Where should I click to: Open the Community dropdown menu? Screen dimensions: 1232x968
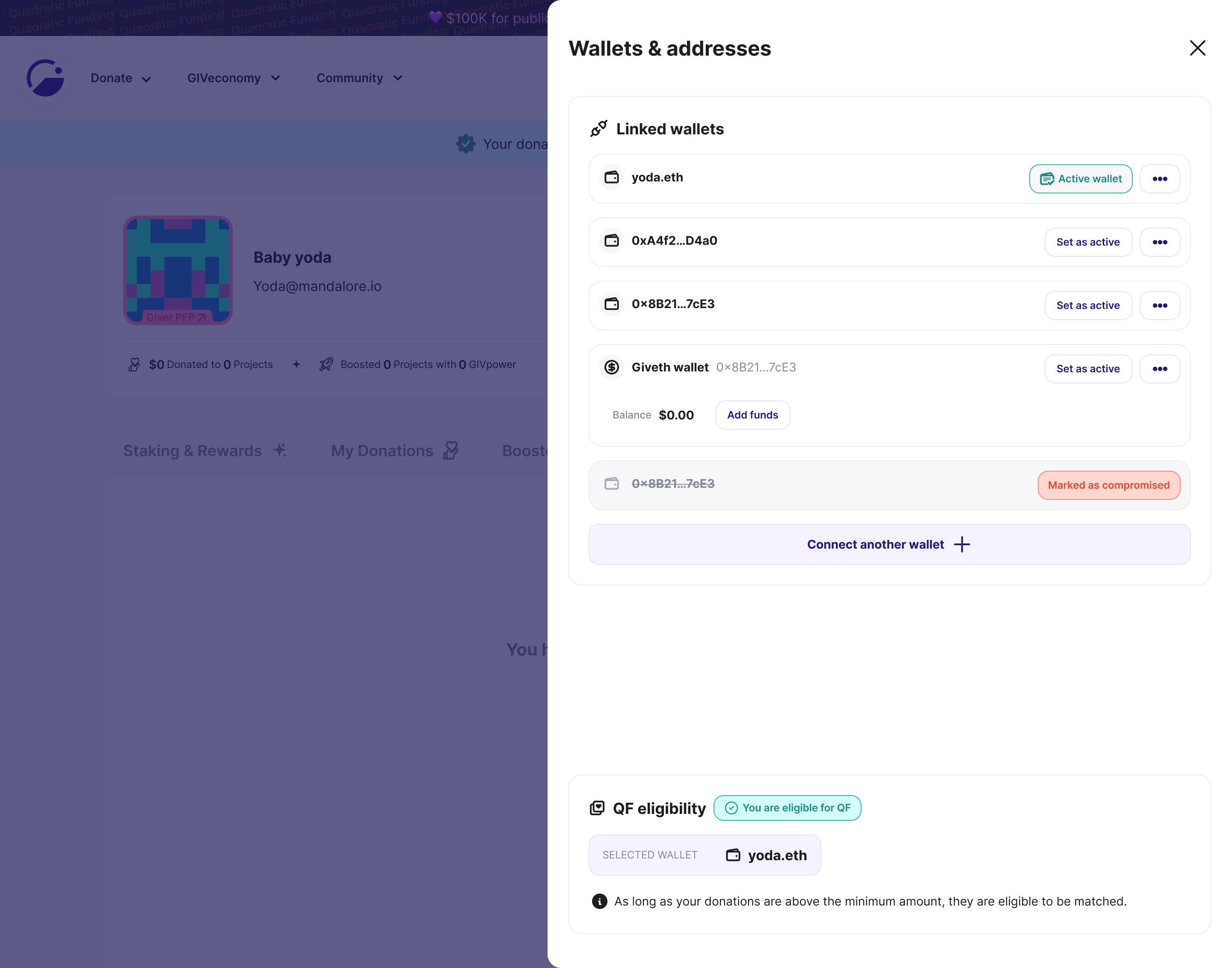(x=360, y=78)
